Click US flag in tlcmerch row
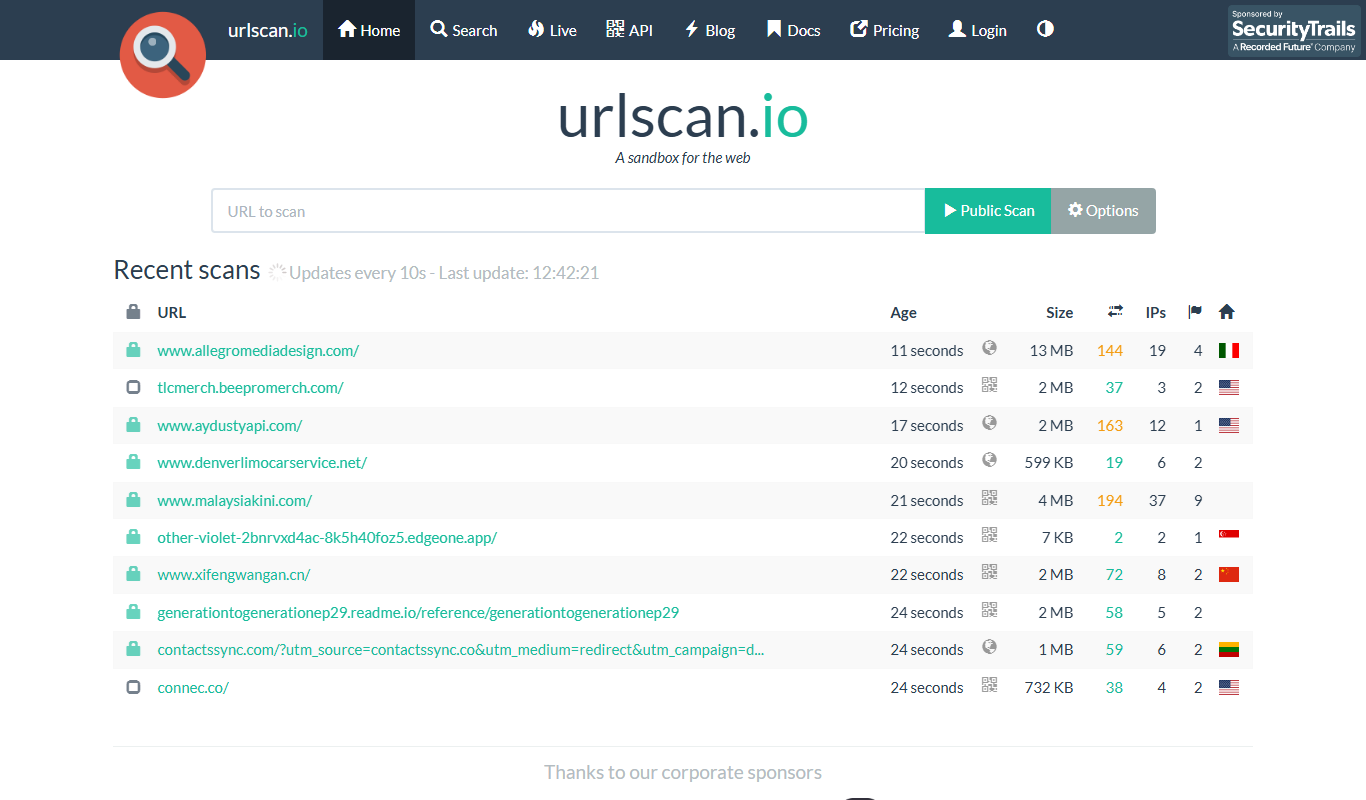 pyautogui.click(x=1229, y=388)
